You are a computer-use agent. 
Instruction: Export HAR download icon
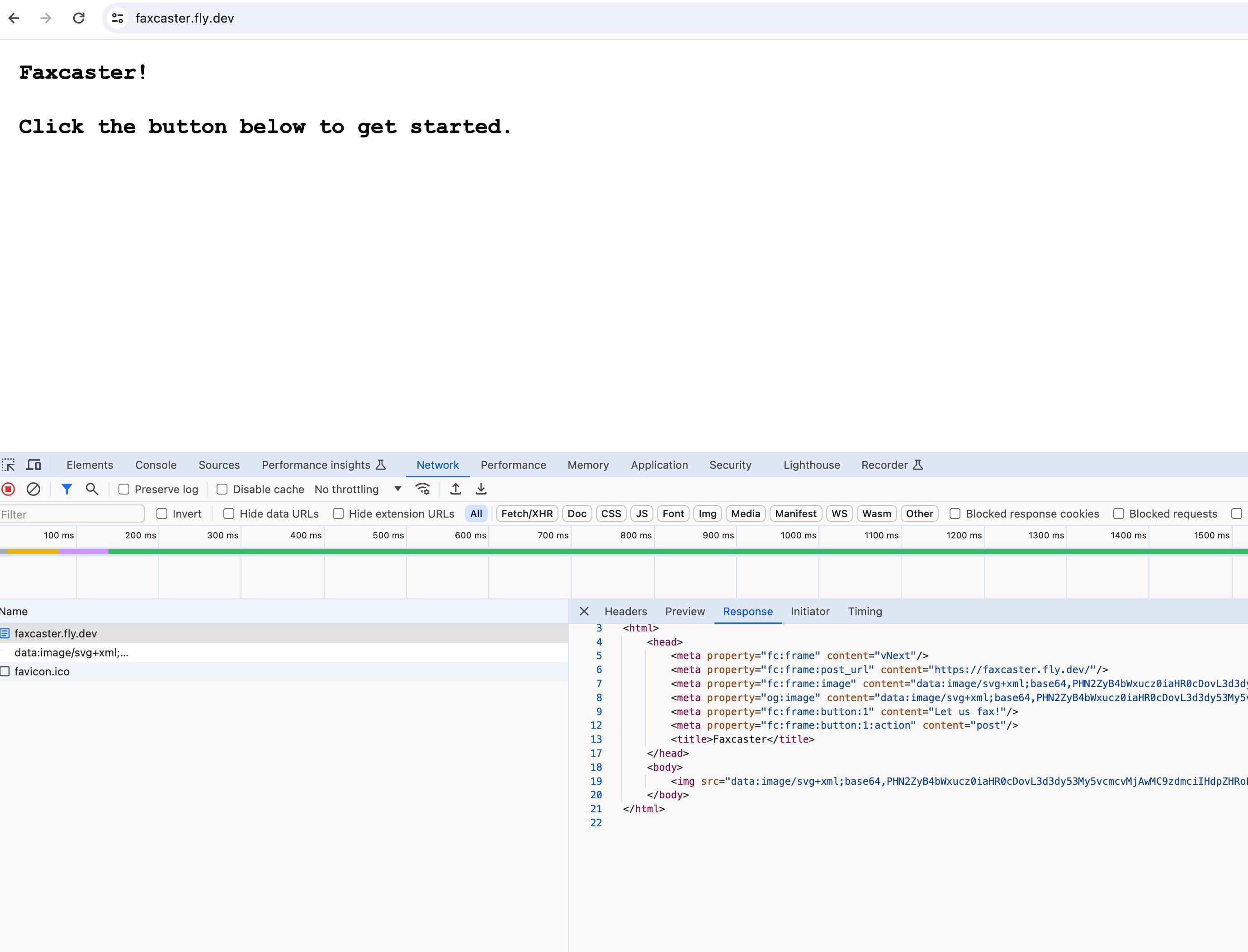tap(481, 489)
